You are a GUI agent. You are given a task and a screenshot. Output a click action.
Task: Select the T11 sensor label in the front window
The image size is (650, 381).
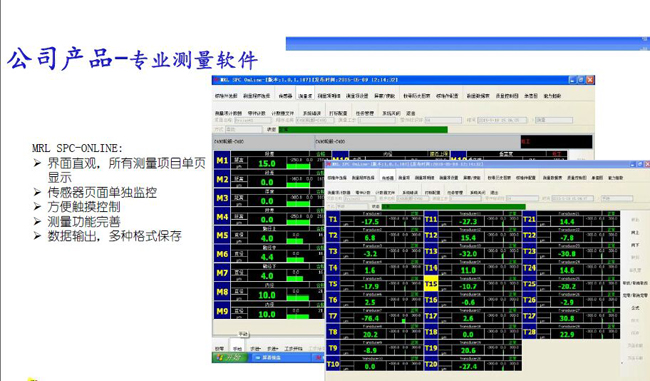coord(431,219)
